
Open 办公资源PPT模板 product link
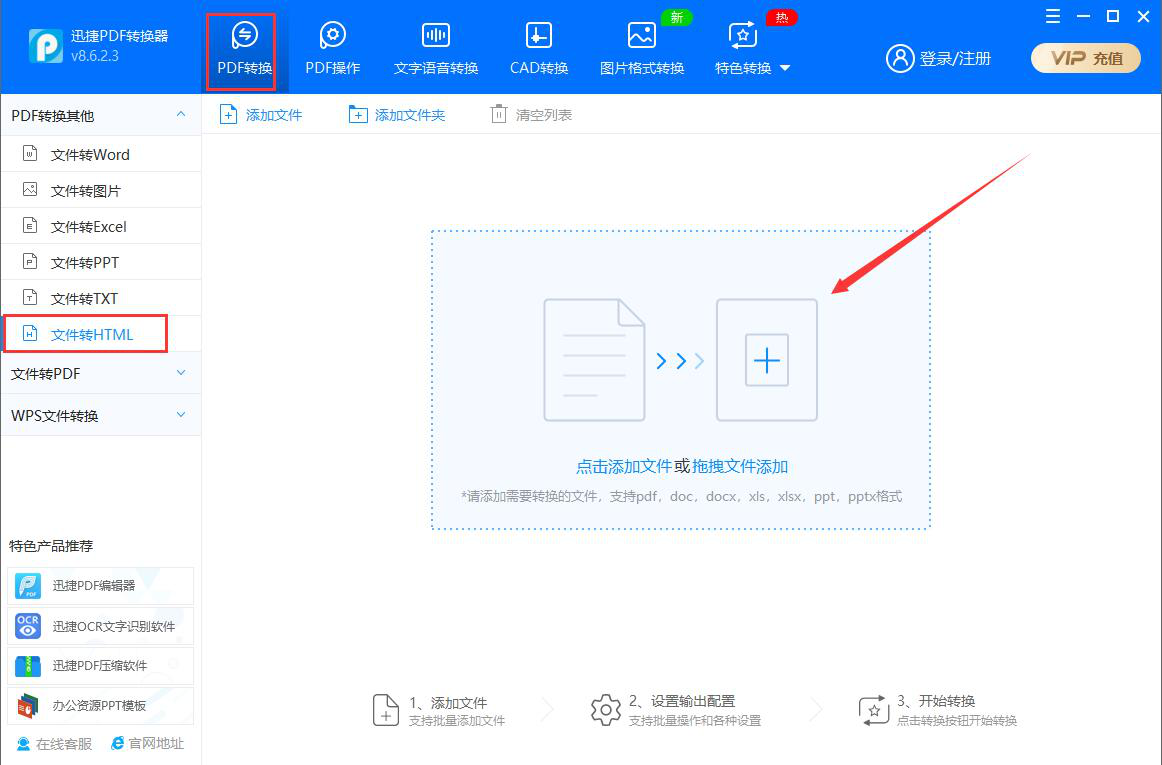pyautogui.click(x=101, y=706)
